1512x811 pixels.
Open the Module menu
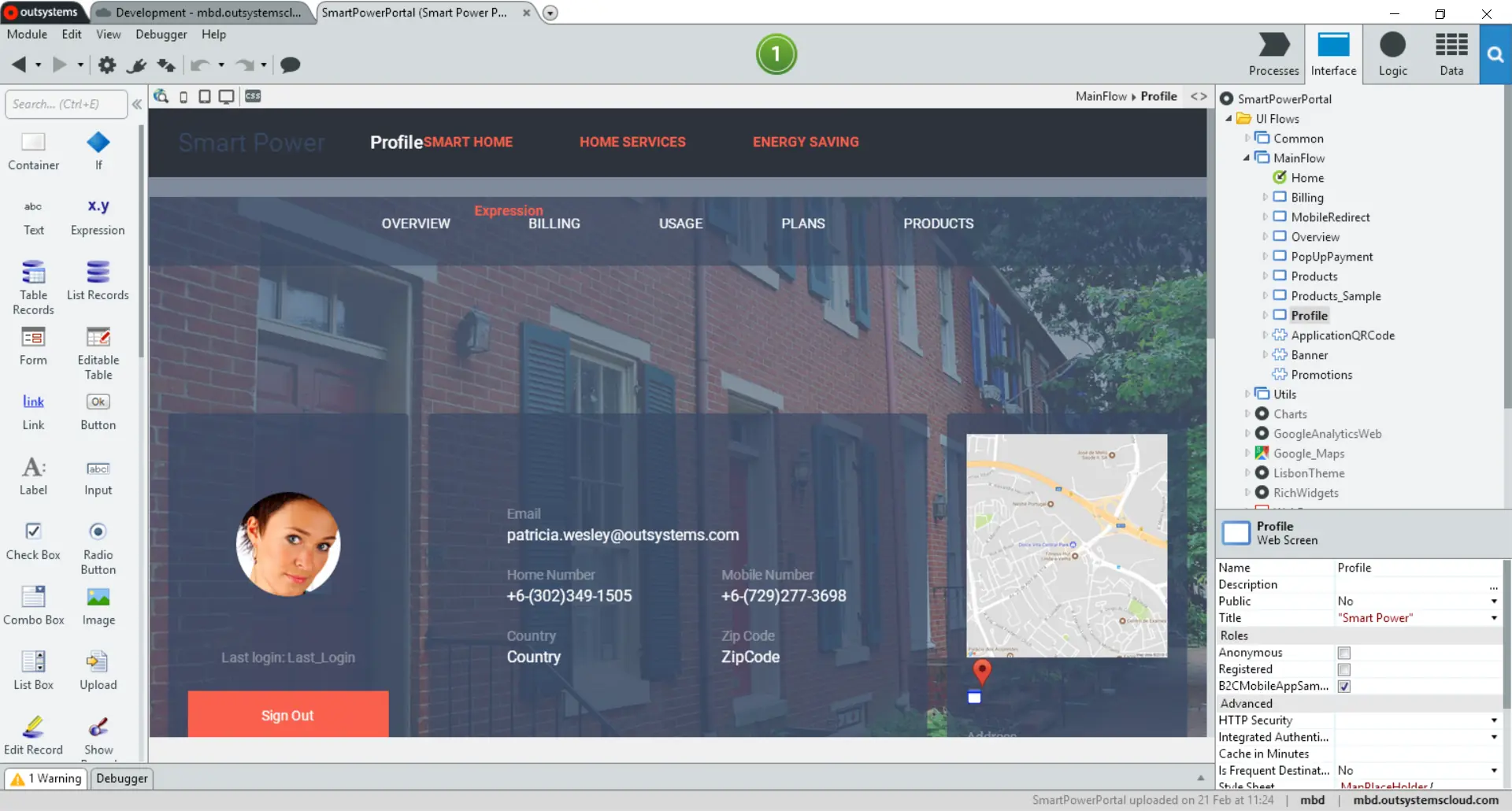click(27, 34)
